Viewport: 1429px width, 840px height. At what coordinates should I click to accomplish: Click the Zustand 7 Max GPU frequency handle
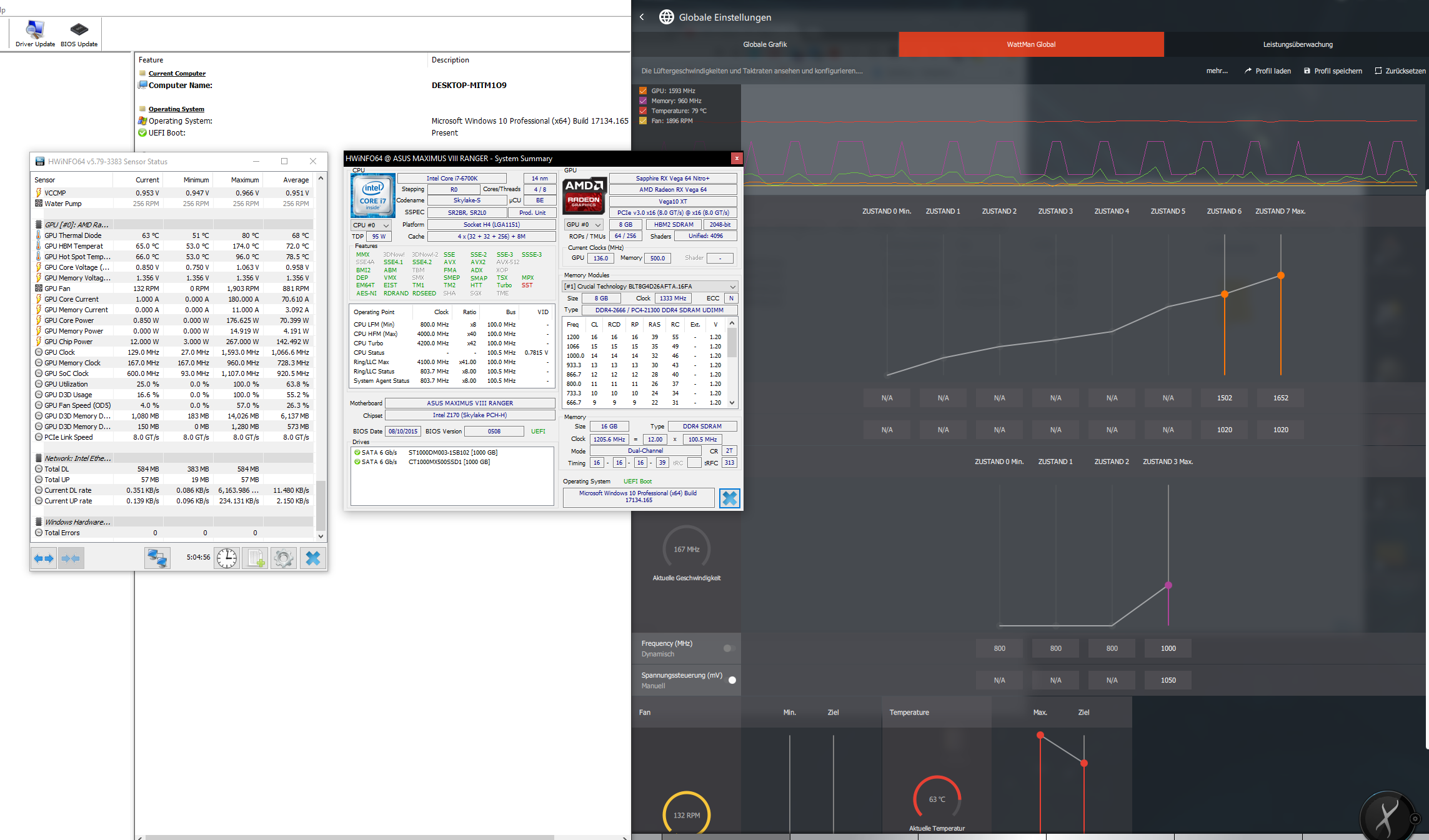1280,275
